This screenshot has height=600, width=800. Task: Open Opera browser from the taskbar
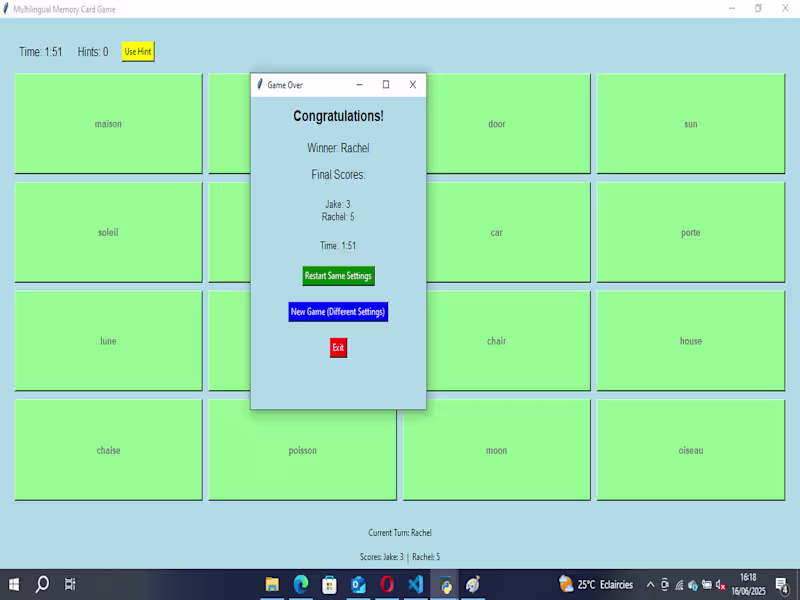387,584
